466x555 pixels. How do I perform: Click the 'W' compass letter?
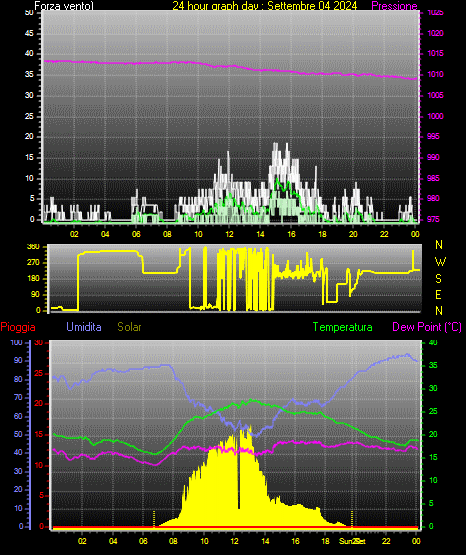click(x=440, y=262)
